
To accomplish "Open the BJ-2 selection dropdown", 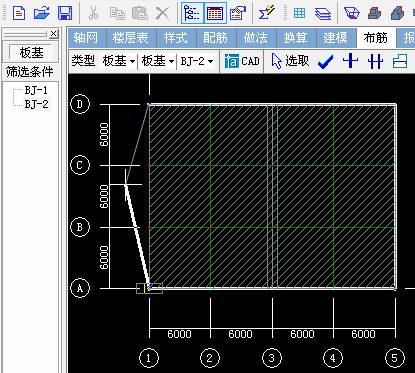I will (x=197, y=61).
